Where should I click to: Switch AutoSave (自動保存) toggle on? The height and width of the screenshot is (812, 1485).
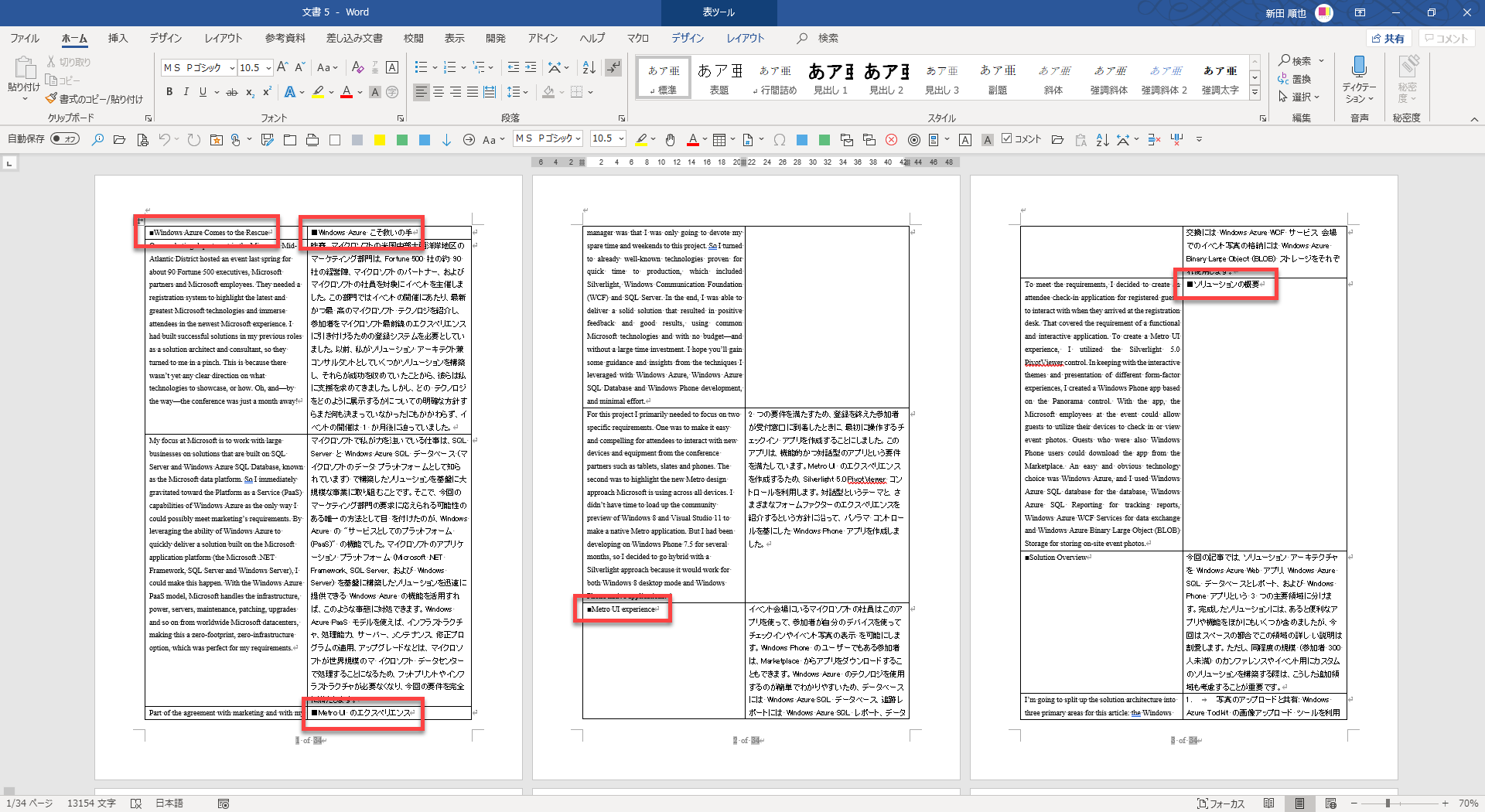point(65,139)
